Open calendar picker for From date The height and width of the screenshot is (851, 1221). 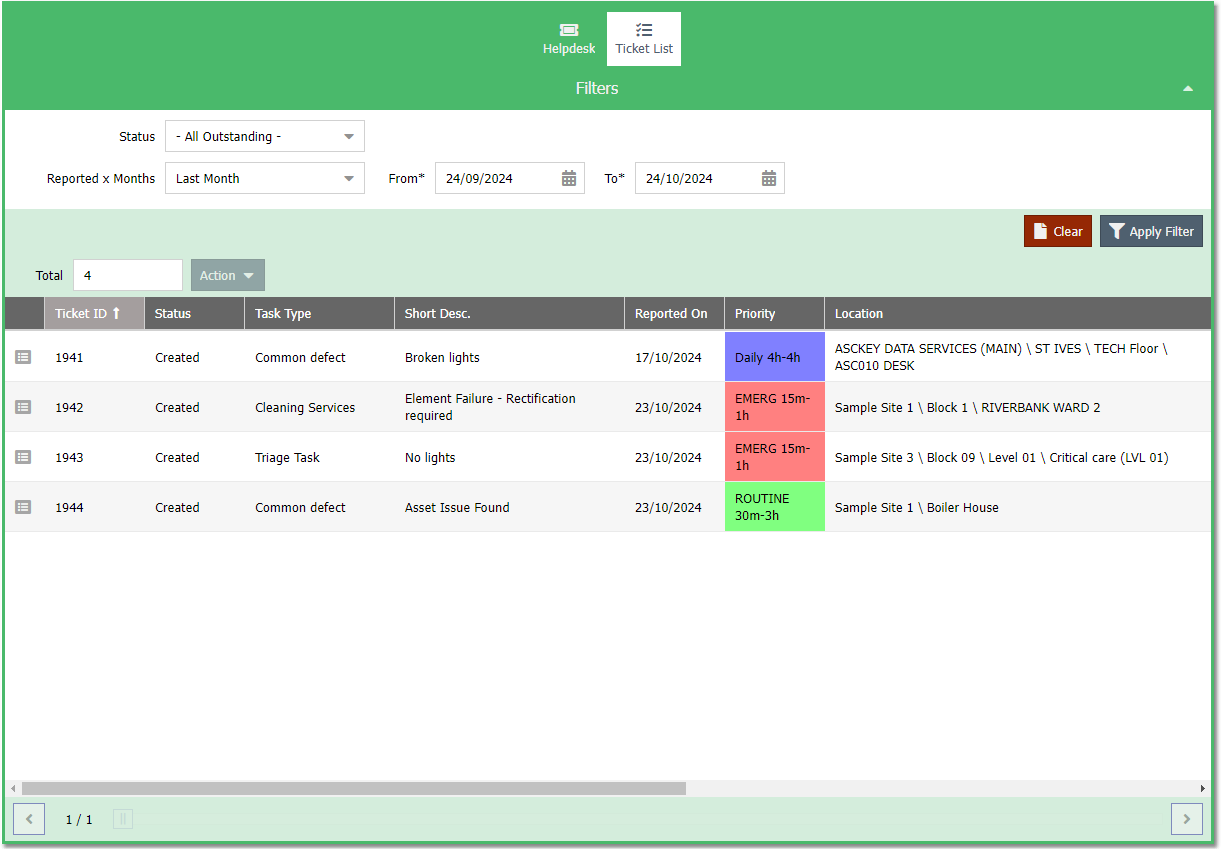(x=569, y=179)
